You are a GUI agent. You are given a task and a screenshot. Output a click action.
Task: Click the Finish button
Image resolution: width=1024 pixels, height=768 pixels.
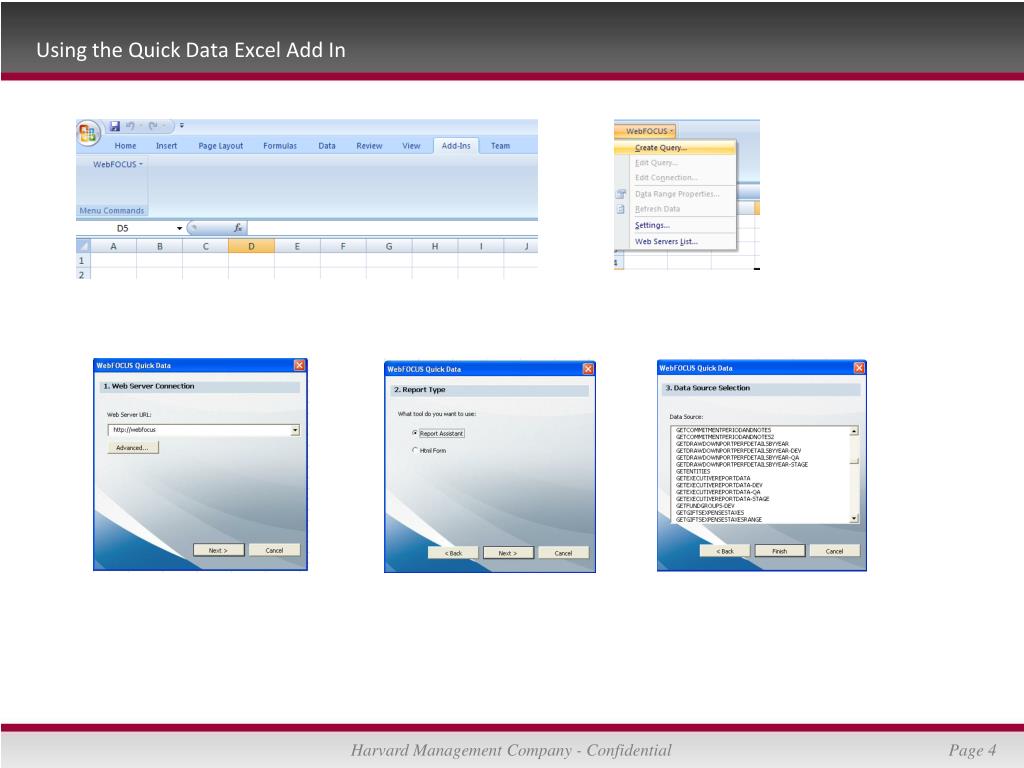pos(780,551)
